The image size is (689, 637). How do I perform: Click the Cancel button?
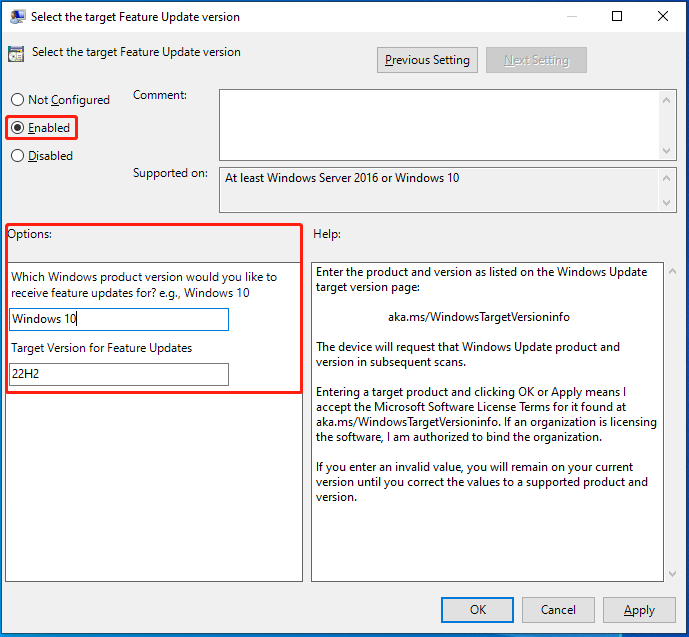[558, 610]
